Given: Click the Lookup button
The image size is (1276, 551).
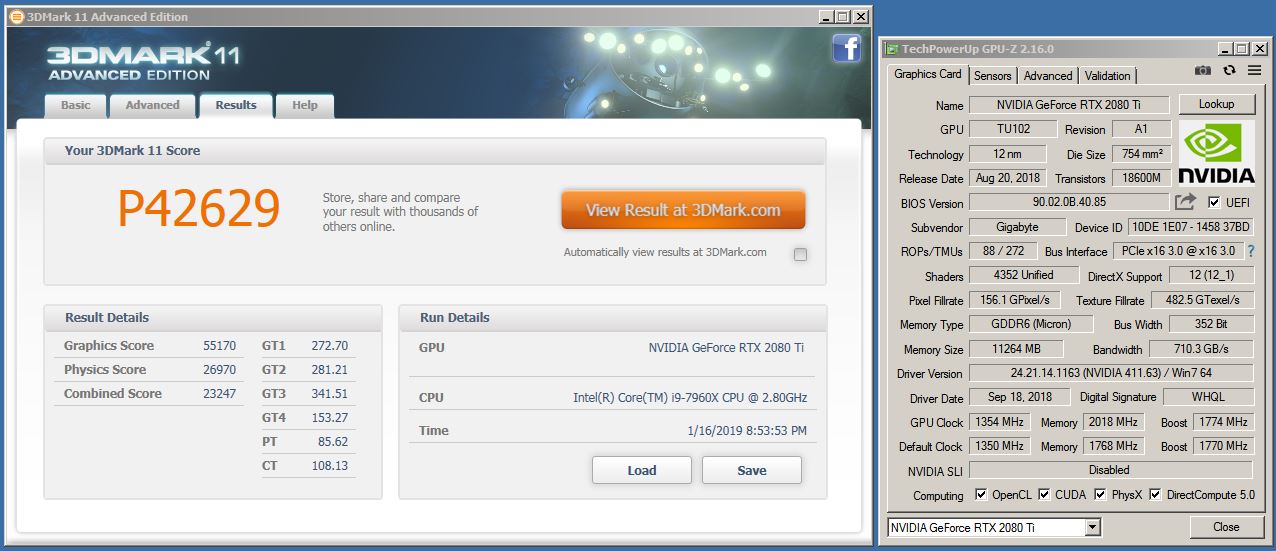Looking at the screenshot, I should [x=1216, y=104].
